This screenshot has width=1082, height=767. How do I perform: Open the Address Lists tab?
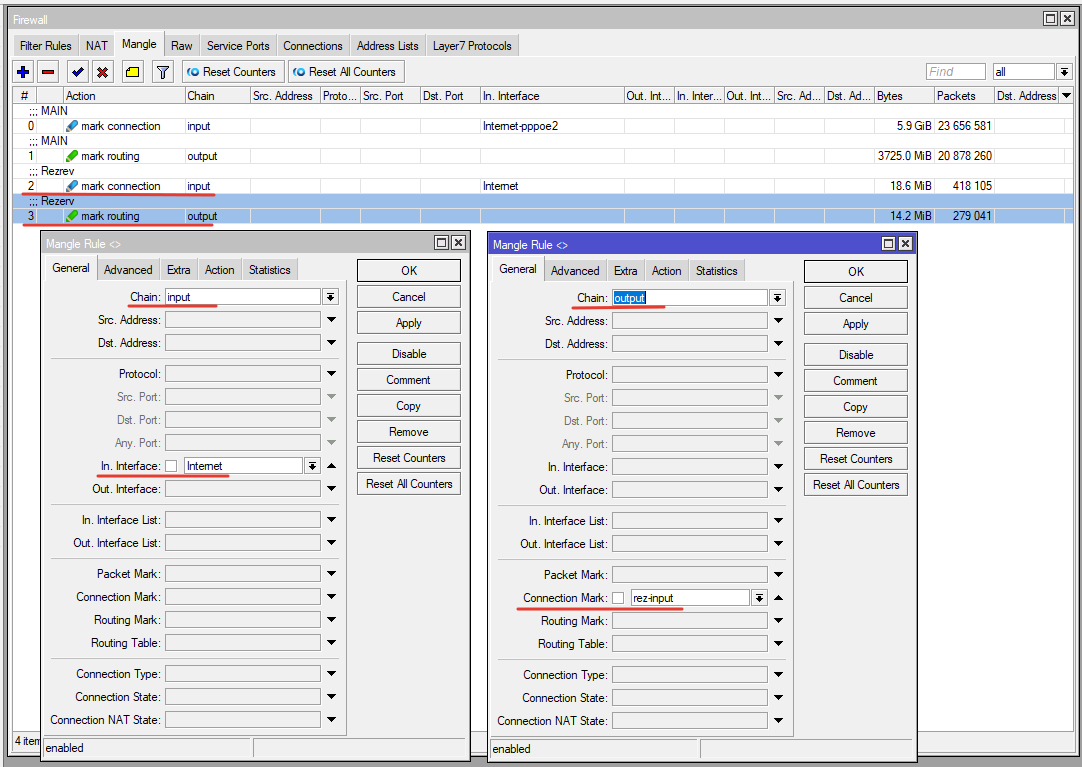[387, 46]
